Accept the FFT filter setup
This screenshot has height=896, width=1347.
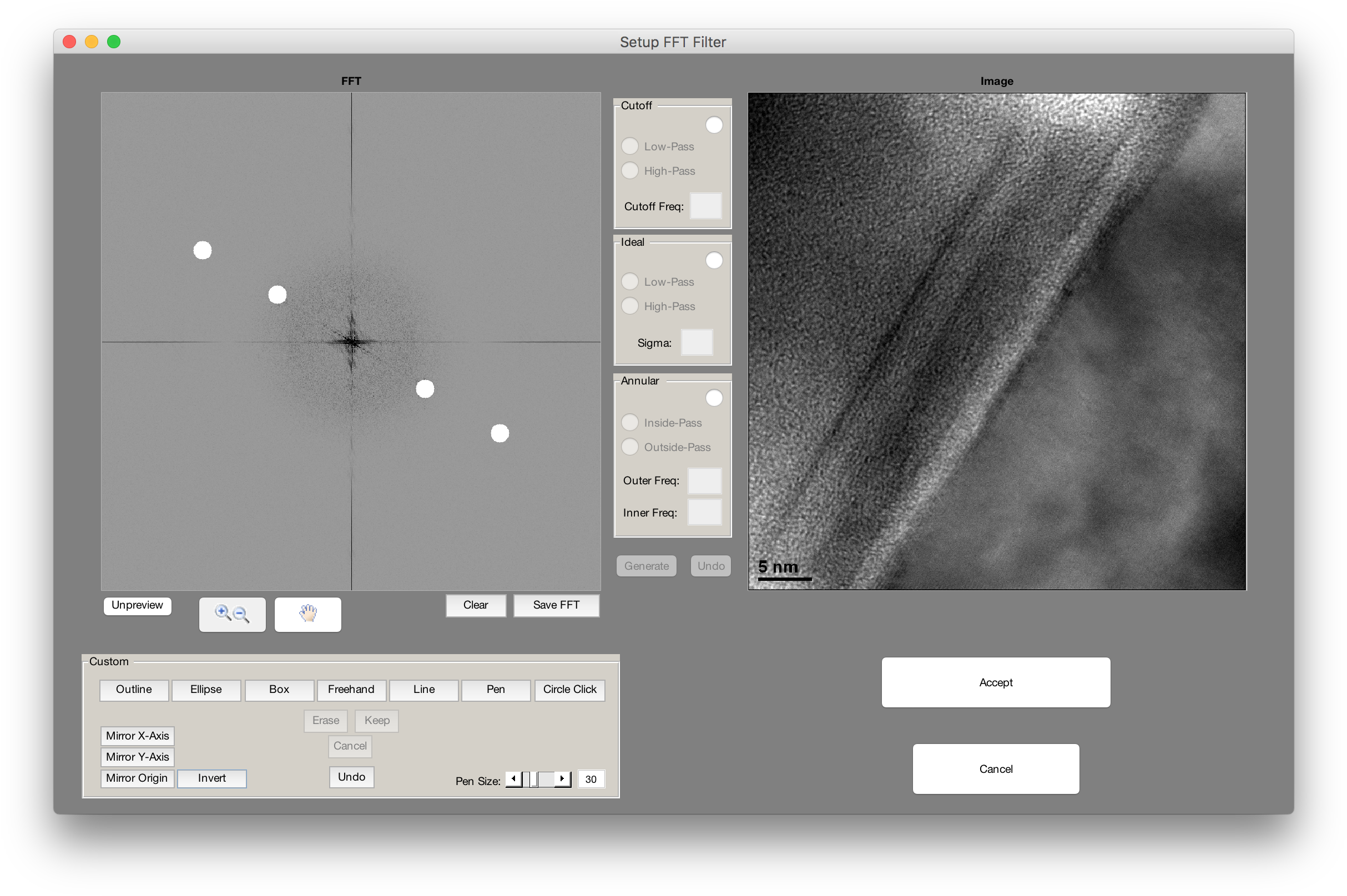[996, 682]
